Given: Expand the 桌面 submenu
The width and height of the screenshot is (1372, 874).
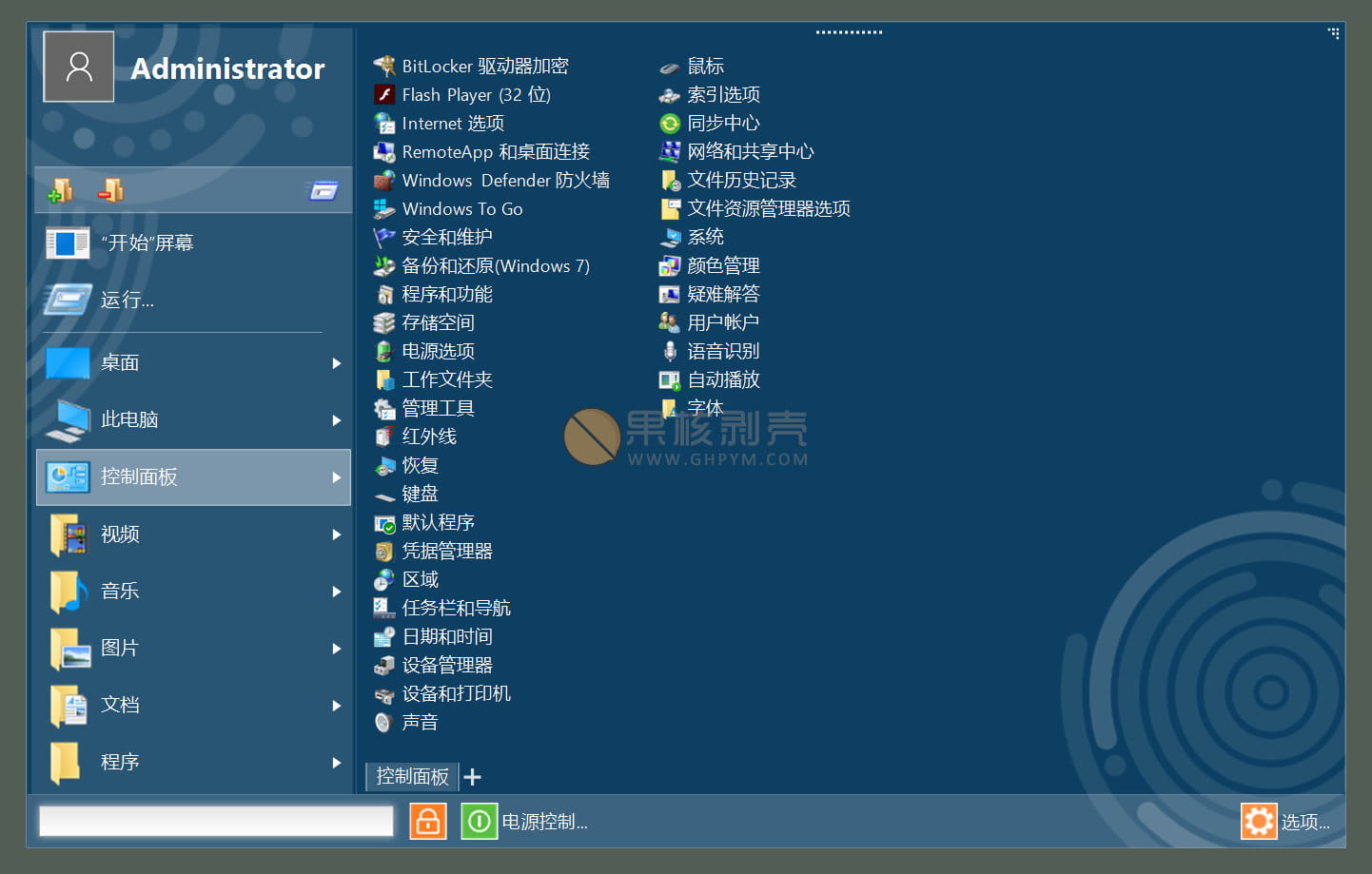Looking at the screenshot, I should tap(126, 362).
